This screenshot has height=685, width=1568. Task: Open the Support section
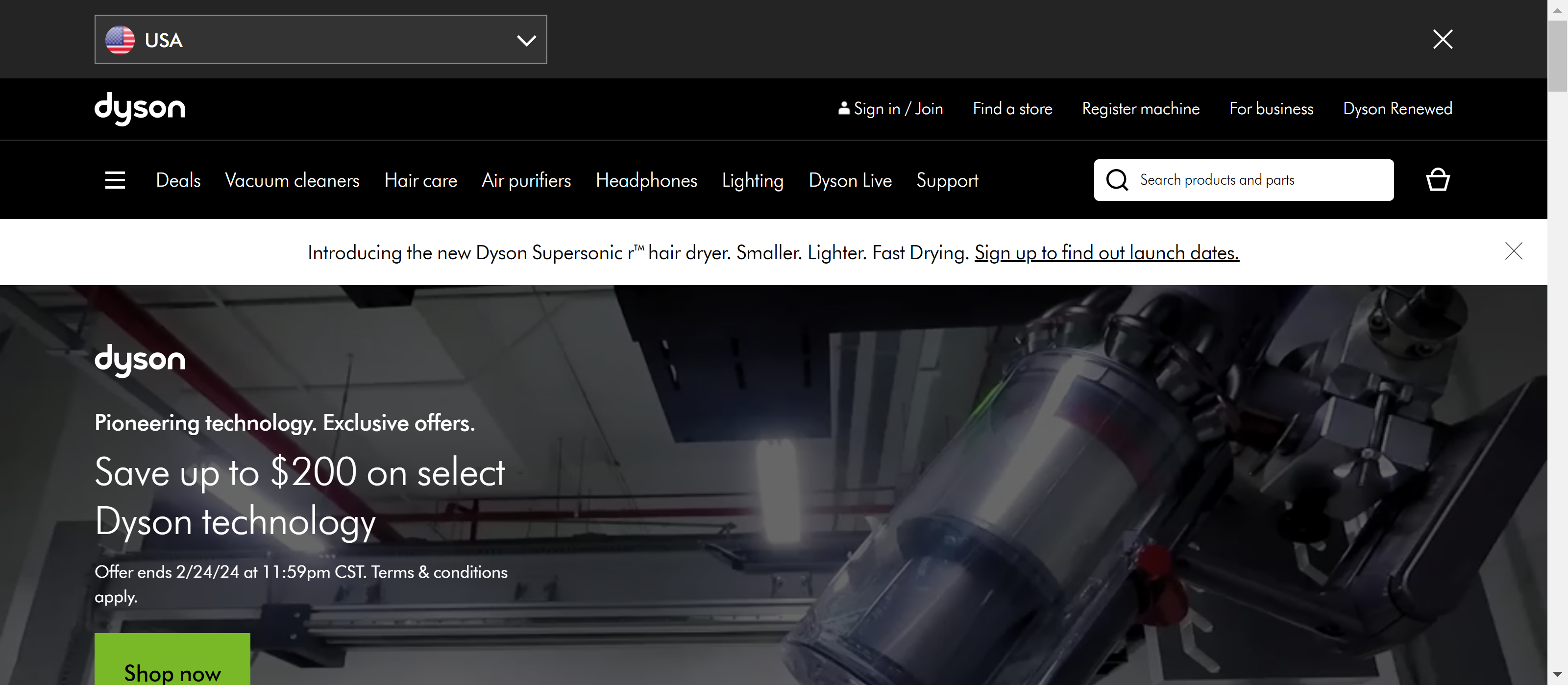(x=947, y=180)
